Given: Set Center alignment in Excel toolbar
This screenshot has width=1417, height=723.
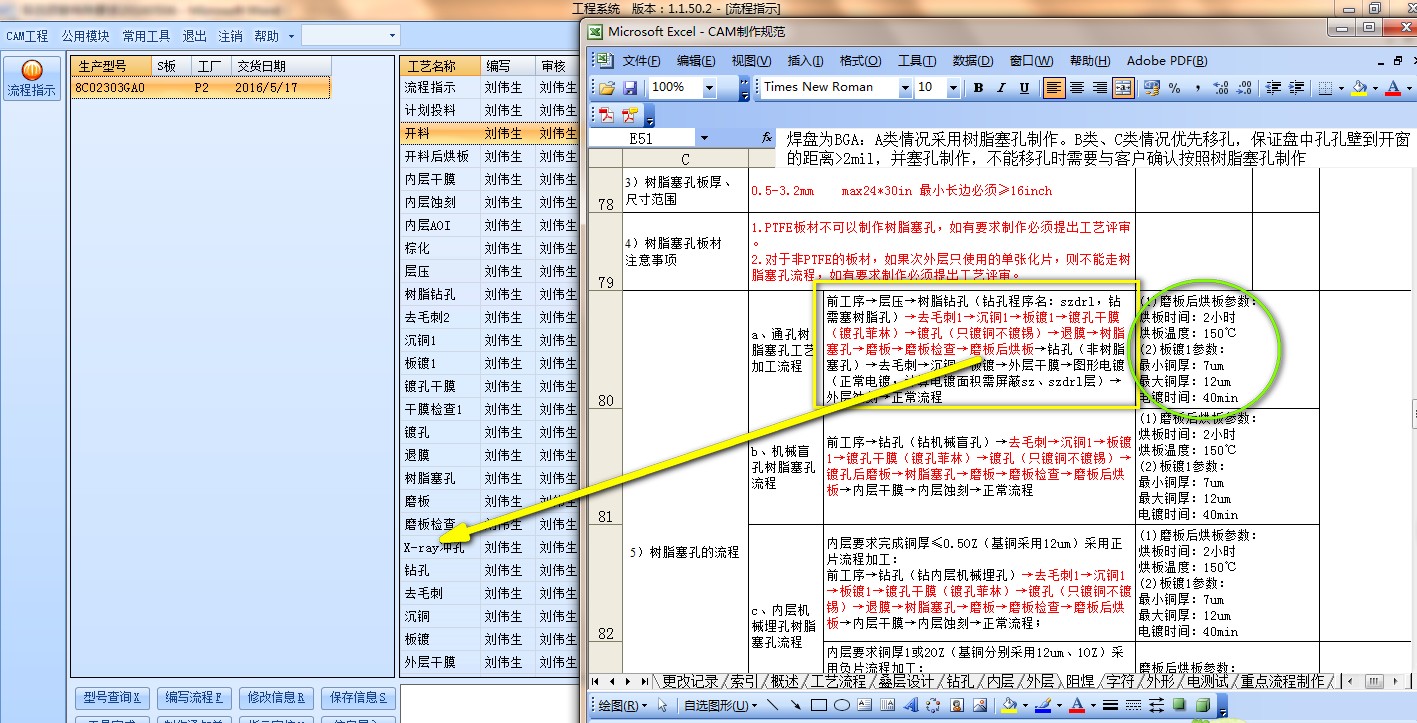Looking at the screenshot, I should (1077, 88).
